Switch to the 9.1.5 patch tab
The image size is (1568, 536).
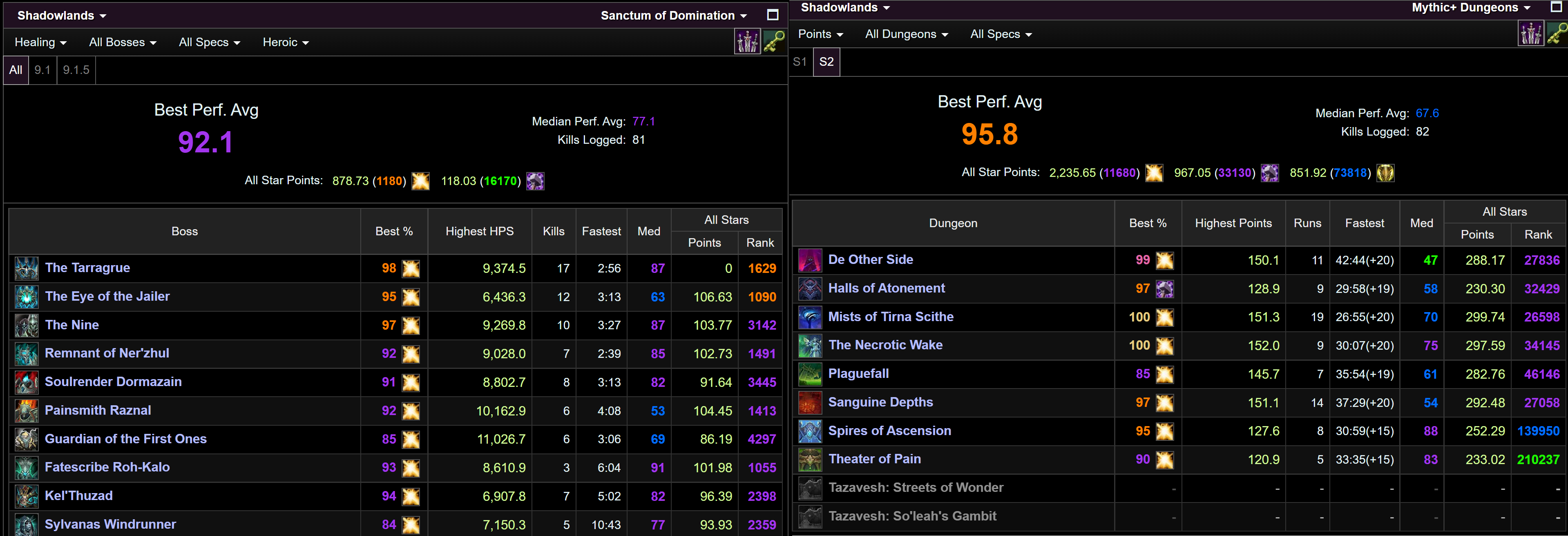pyautogui.click(x=76, y=70)
